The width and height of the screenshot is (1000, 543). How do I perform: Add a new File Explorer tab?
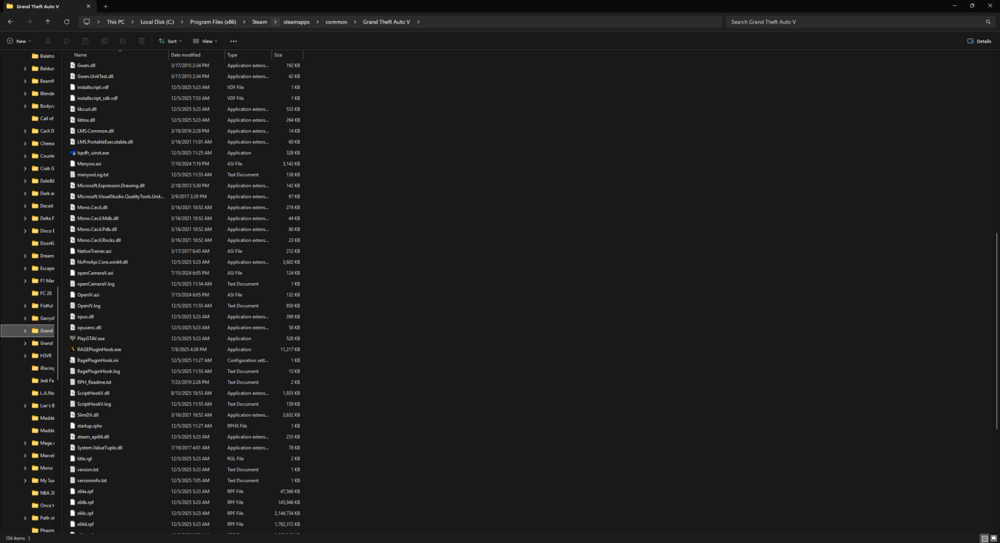click(x=105, y=6)
